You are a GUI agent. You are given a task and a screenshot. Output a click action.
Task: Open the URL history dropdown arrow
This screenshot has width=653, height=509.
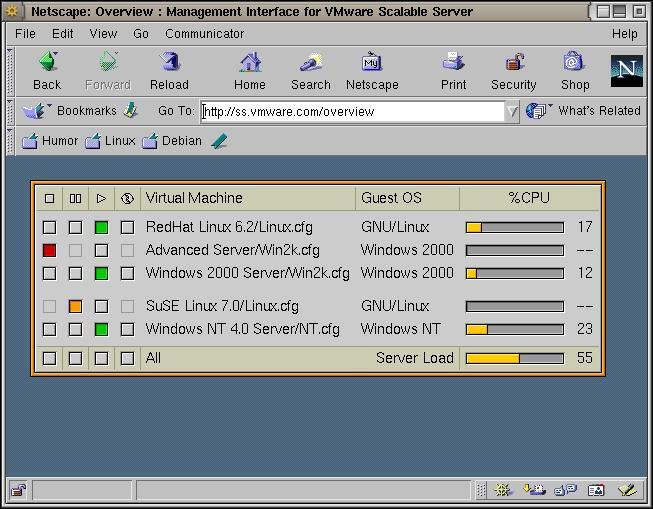(512, 111)
